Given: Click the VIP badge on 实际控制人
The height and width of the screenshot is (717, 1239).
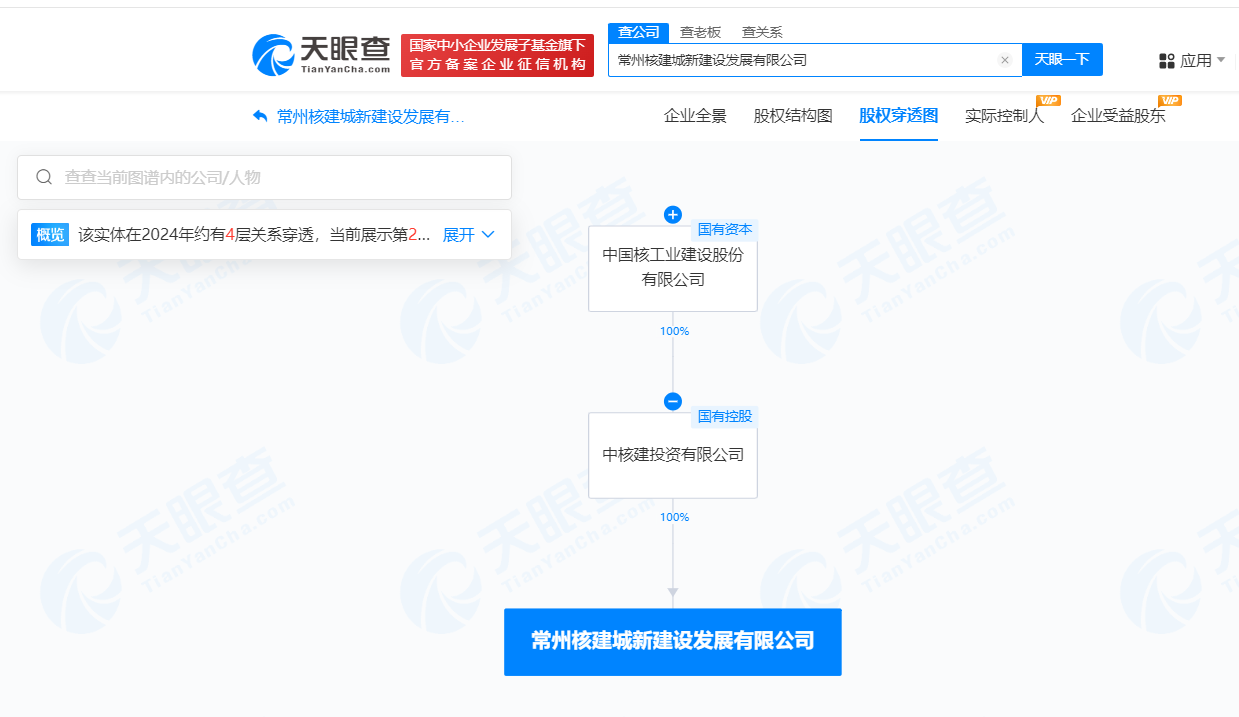Looking at the screenshot, I should pyautogui.click(x=1049, y=100).
